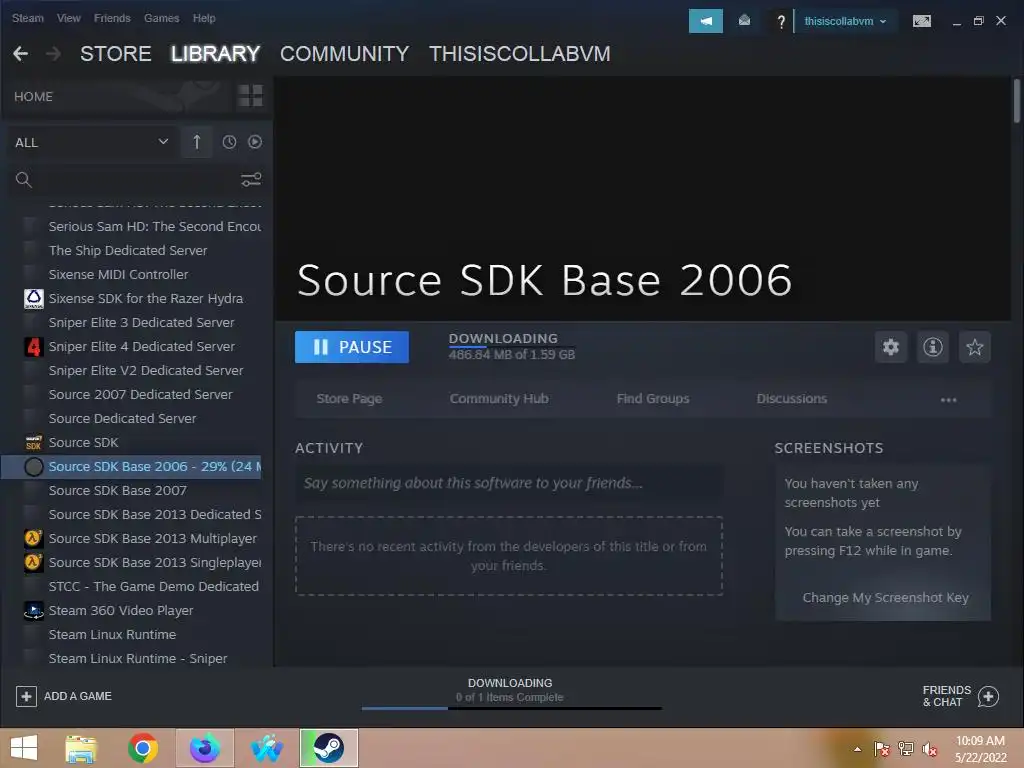This screenshot has height=768, width=1024.
Task: Add Source SDK Base 2006 to favorites
Action: [974, 347]
